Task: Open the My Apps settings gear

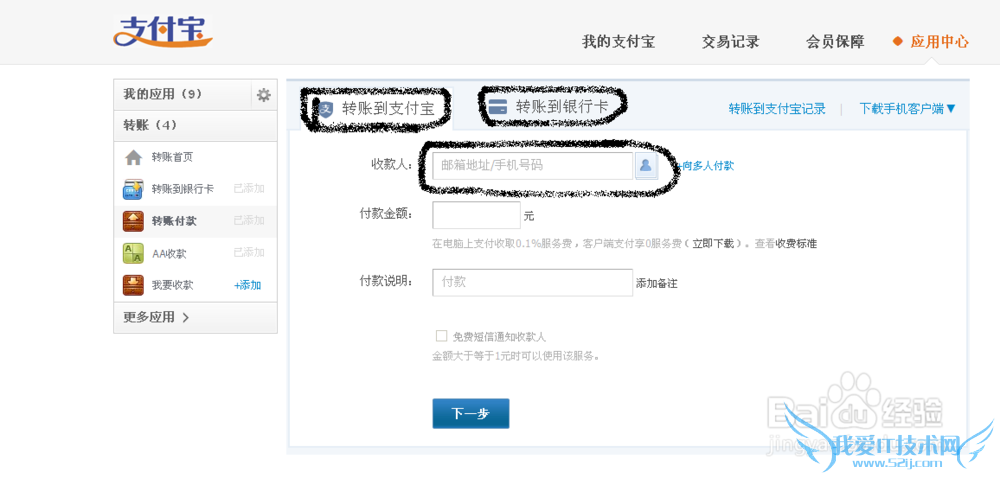Action: pyautogui.click(x=263, y=95)
